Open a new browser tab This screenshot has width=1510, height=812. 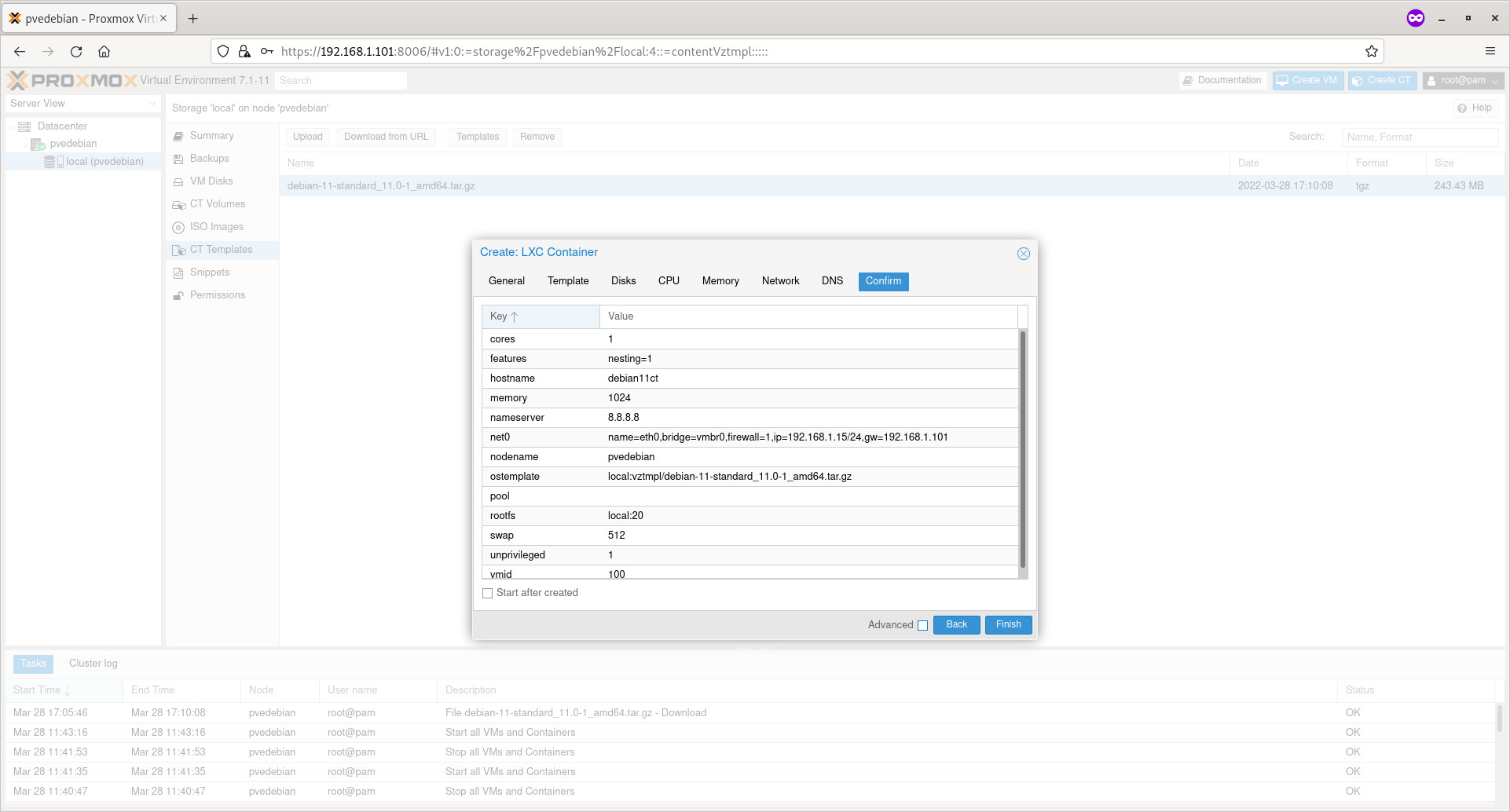(x=192, y=18)
